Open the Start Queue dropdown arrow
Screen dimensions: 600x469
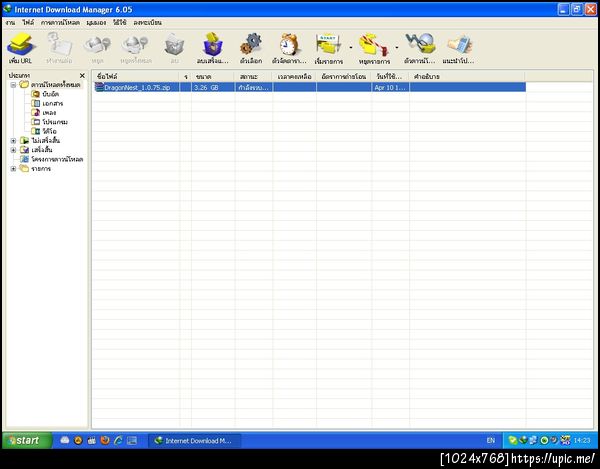coord(351,48)
